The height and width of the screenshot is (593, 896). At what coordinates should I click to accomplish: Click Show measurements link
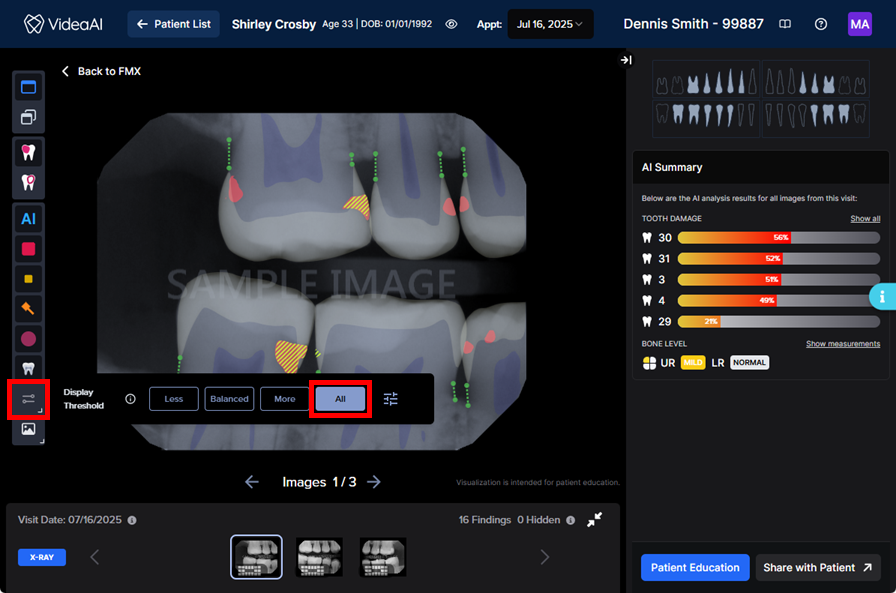point(843,344)
